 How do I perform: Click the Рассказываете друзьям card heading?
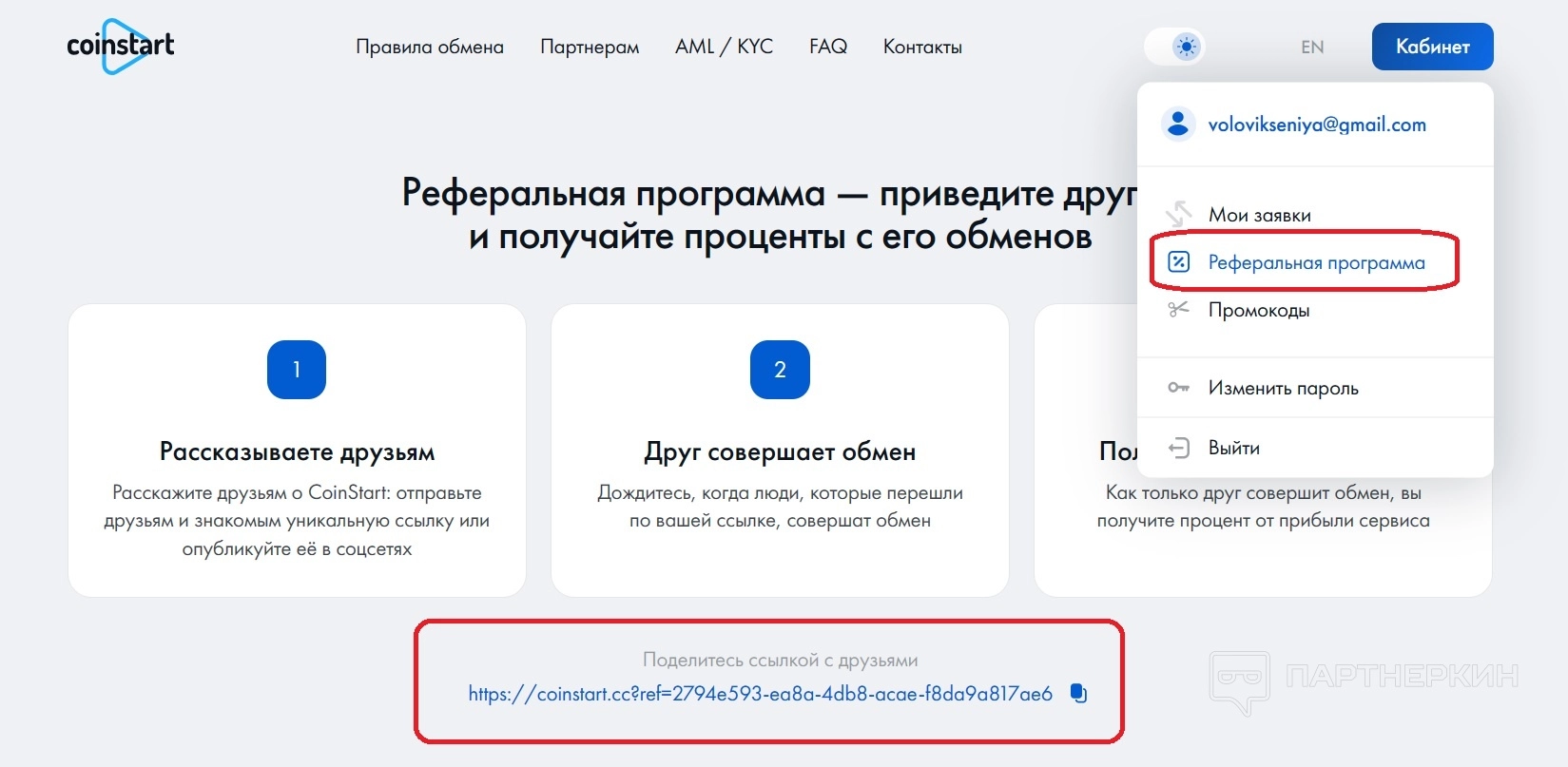click(297, 451)
